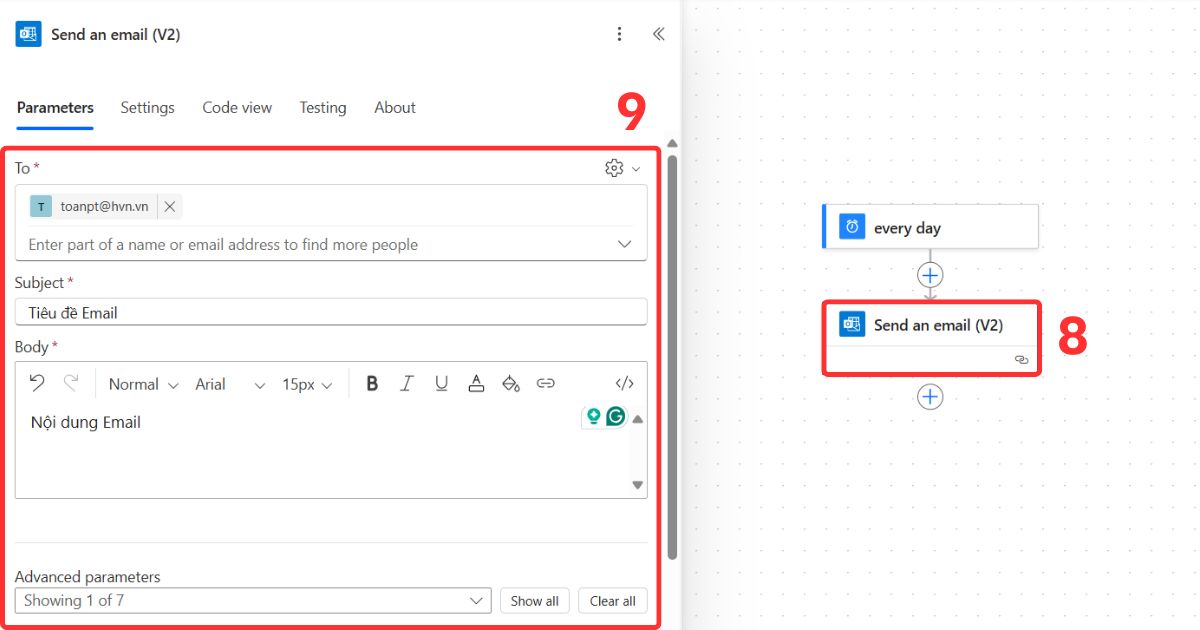The image size is (1200, 630).
Task: Open the more options three-dot menu
Action: click(620, 33)
